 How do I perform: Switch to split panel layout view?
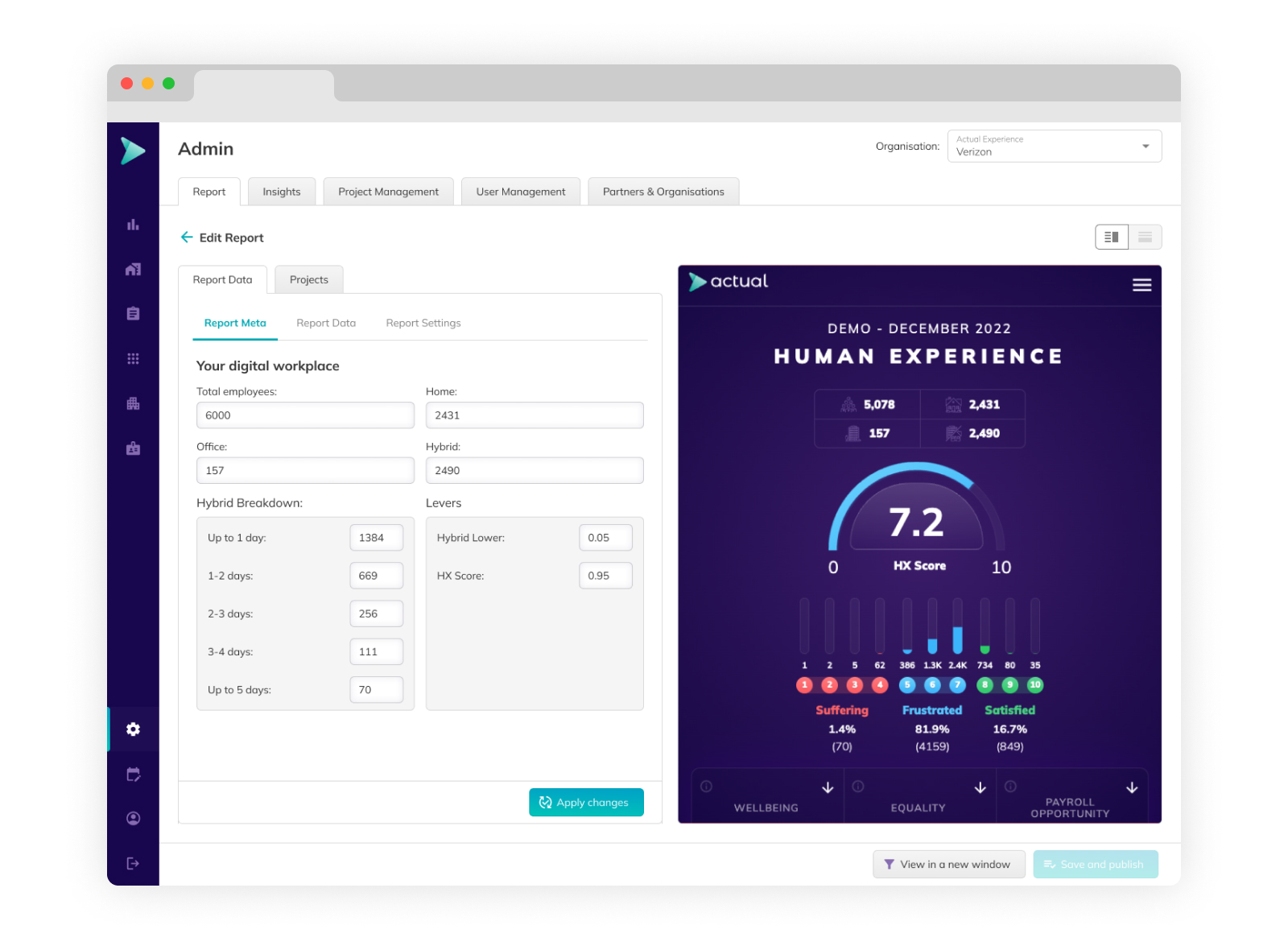coord(1112,237)
